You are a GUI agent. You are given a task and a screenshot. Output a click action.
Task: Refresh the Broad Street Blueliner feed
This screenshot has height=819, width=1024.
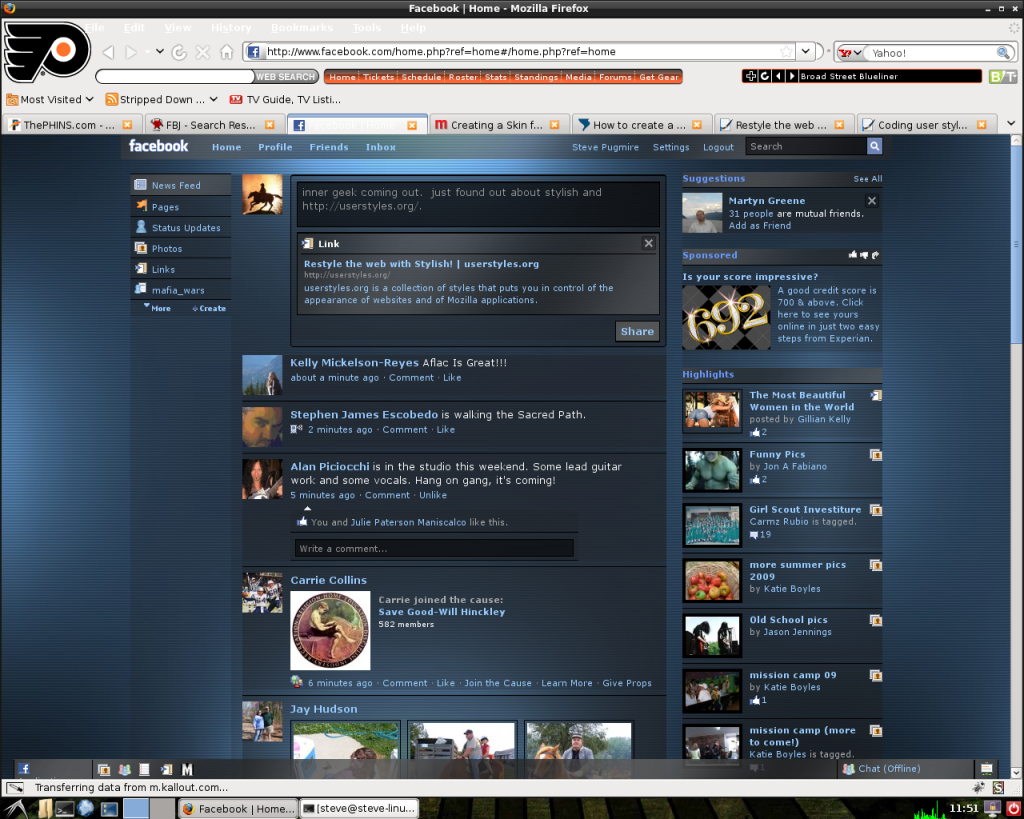(765, 76)
